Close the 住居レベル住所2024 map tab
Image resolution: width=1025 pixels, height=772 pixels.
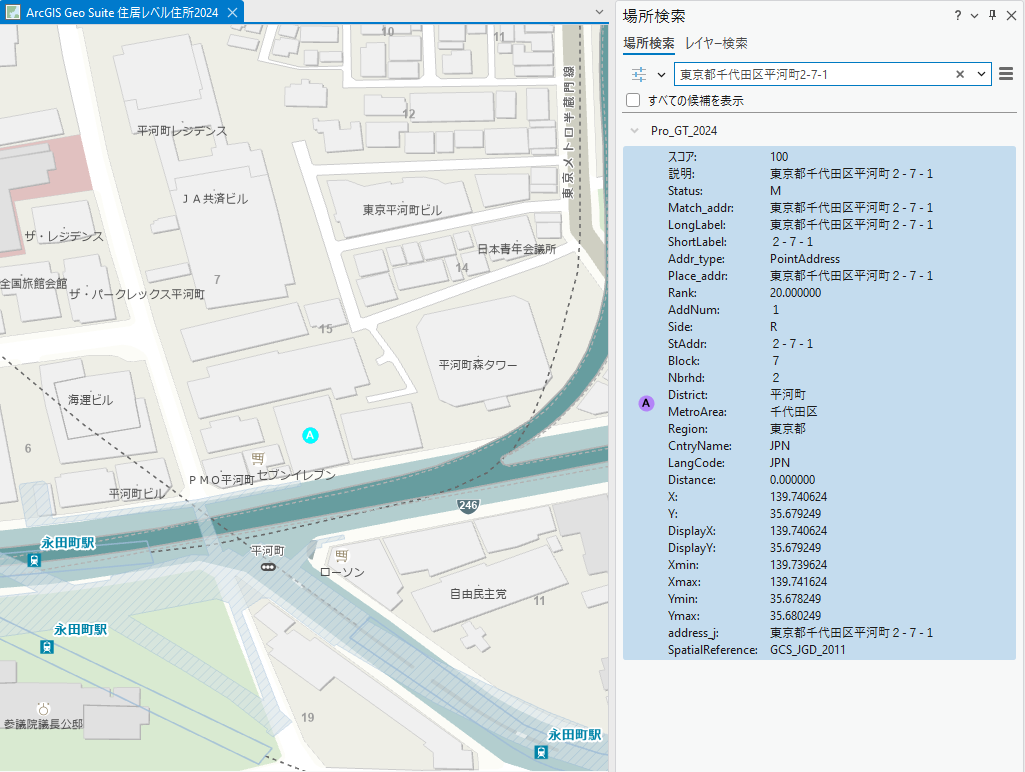pos(232,12)
